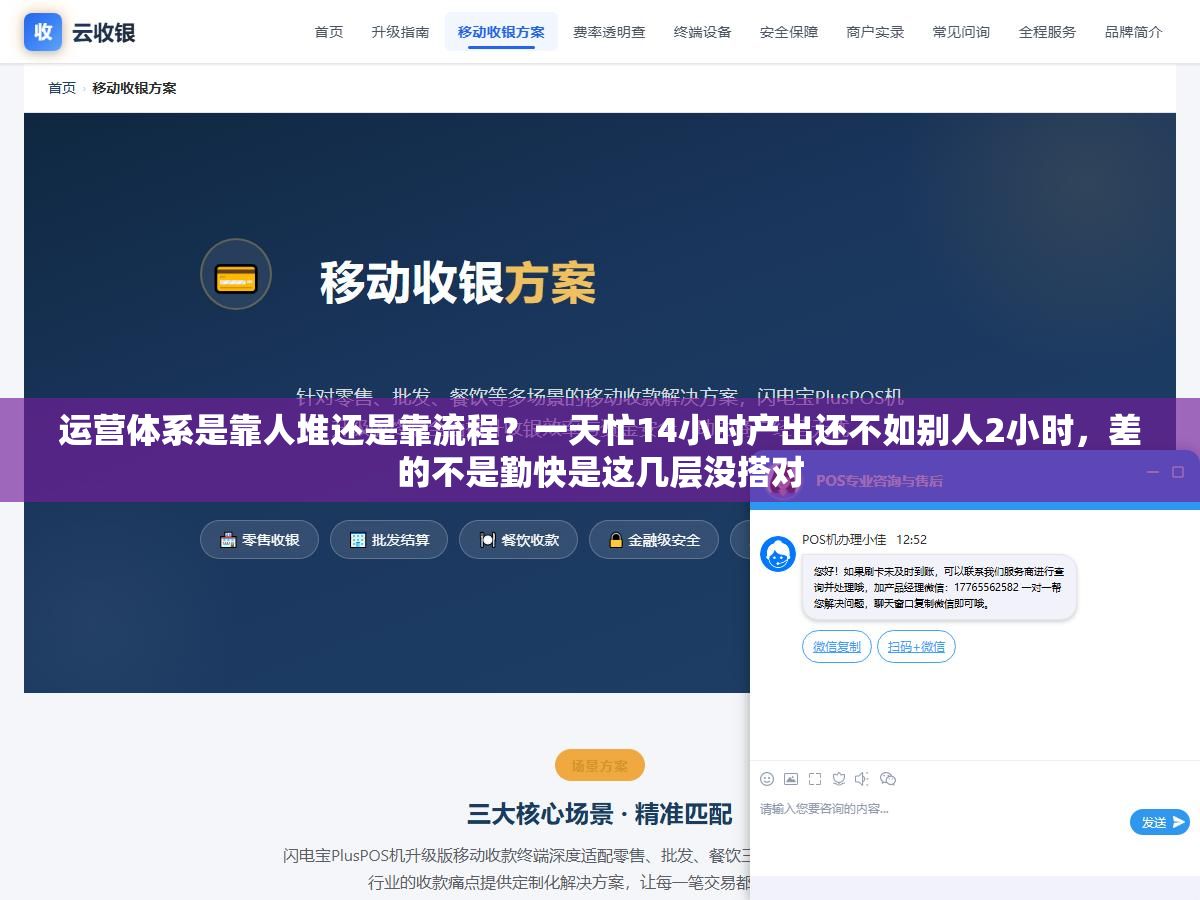Screen dimensions: 1200x900
Task: Click the agent avatar in chat
Action: [778, 554]
